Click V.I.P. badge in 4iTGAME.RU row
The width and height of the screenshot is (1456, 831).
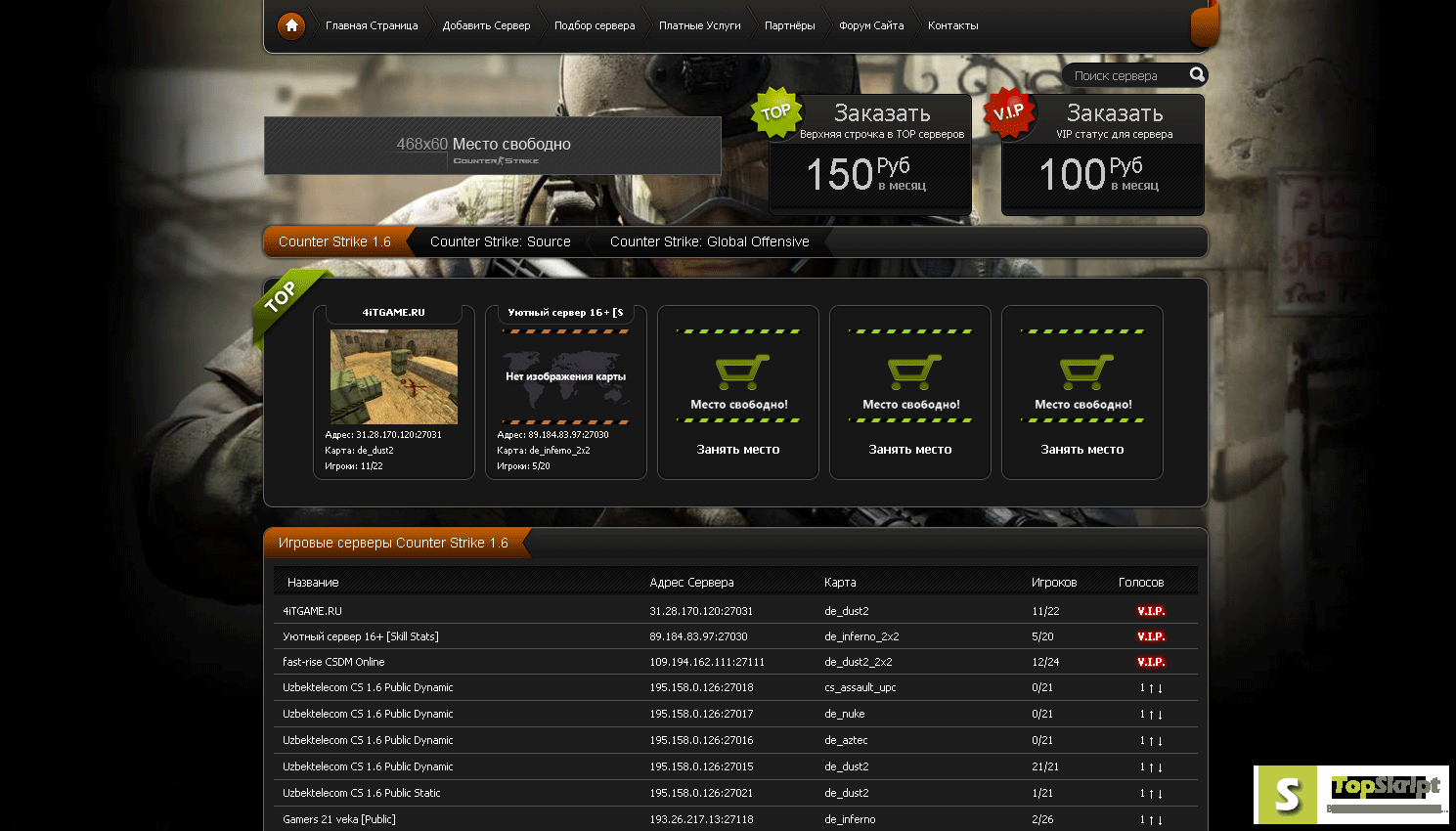tap(1151, 611)
